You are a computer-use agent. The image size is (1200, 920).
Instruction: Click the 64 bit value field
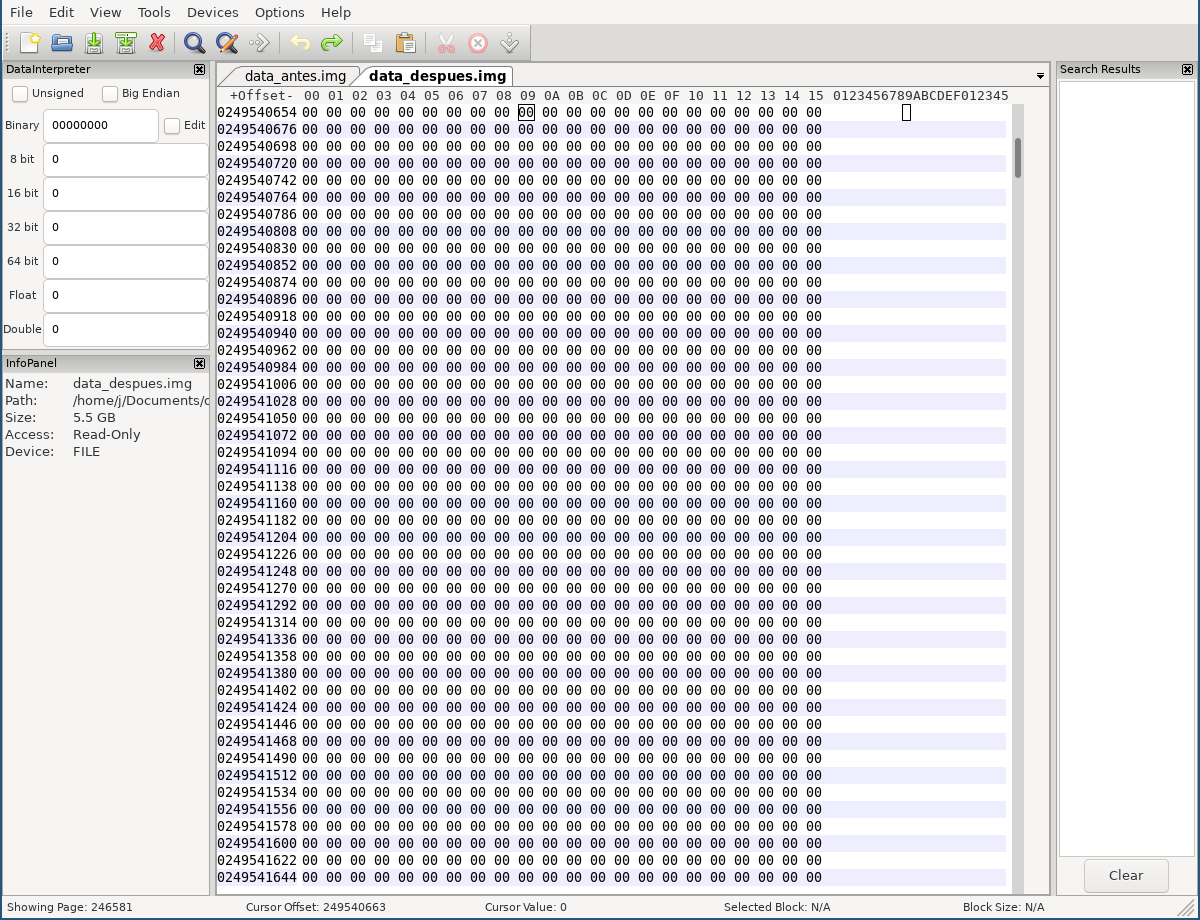(126, 261)
